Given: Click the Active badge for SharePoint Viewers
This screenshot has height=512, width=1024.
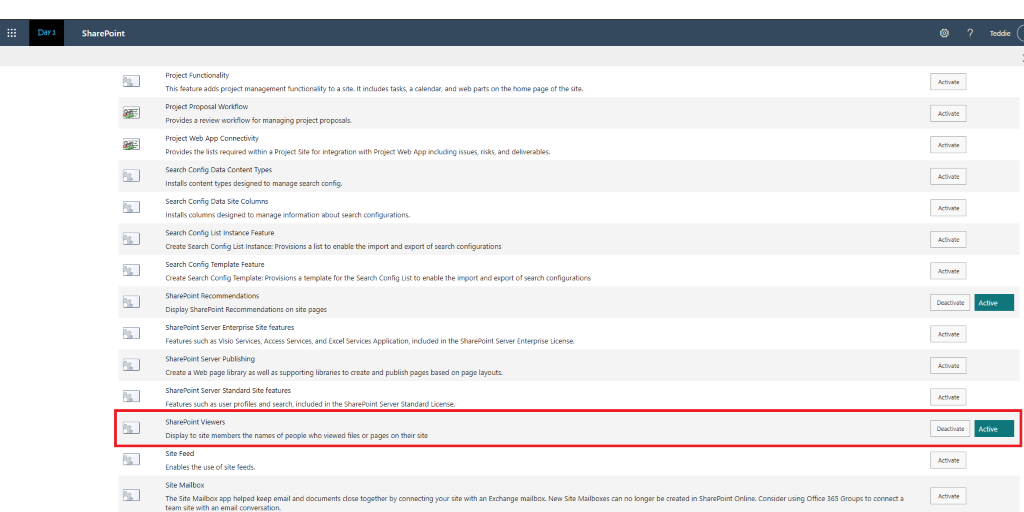Looking at the screenshot, I should [x=994, y=428].
